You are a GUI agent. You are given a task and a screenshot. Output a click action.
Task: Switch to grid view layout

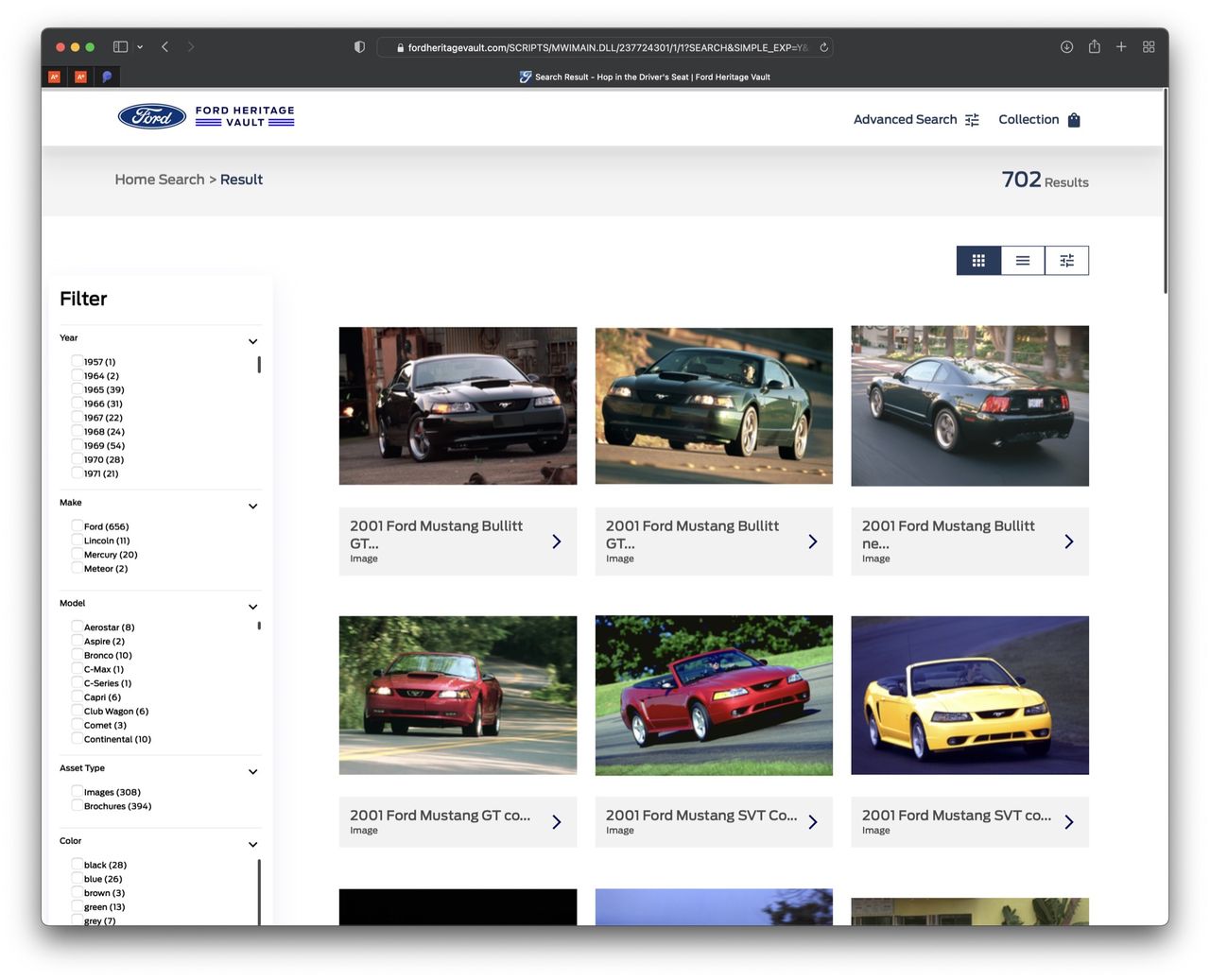[x=978, y=261]
